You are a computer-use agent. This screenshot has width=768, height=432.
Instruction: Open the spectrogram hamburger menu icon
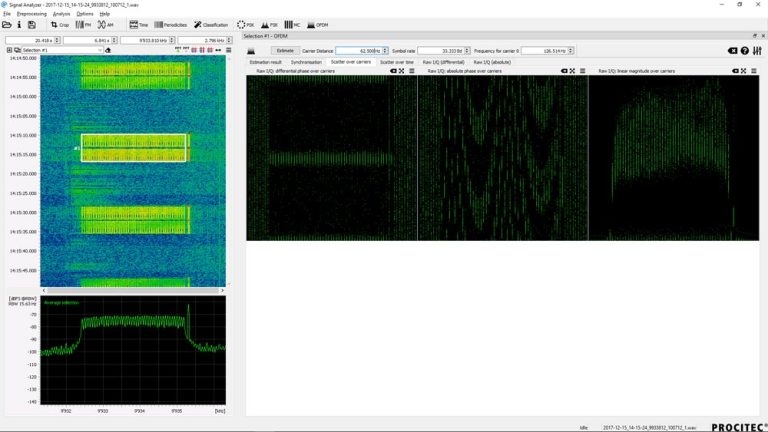coord(229,50)
